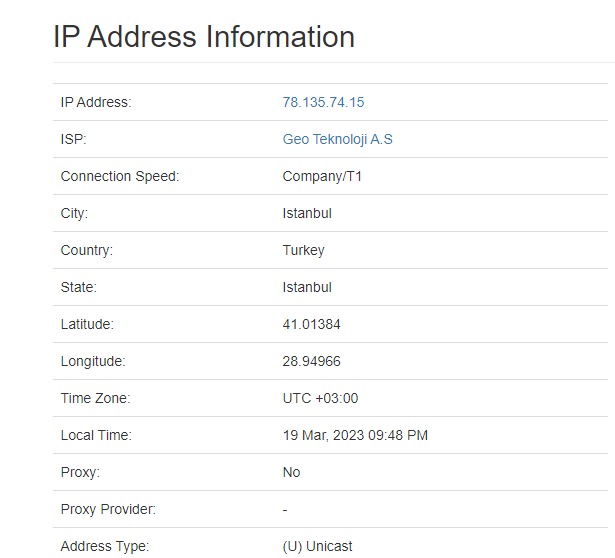Open the Geo Teknoloji A.S ISP link
615x558 pixels.
point(337,139)
